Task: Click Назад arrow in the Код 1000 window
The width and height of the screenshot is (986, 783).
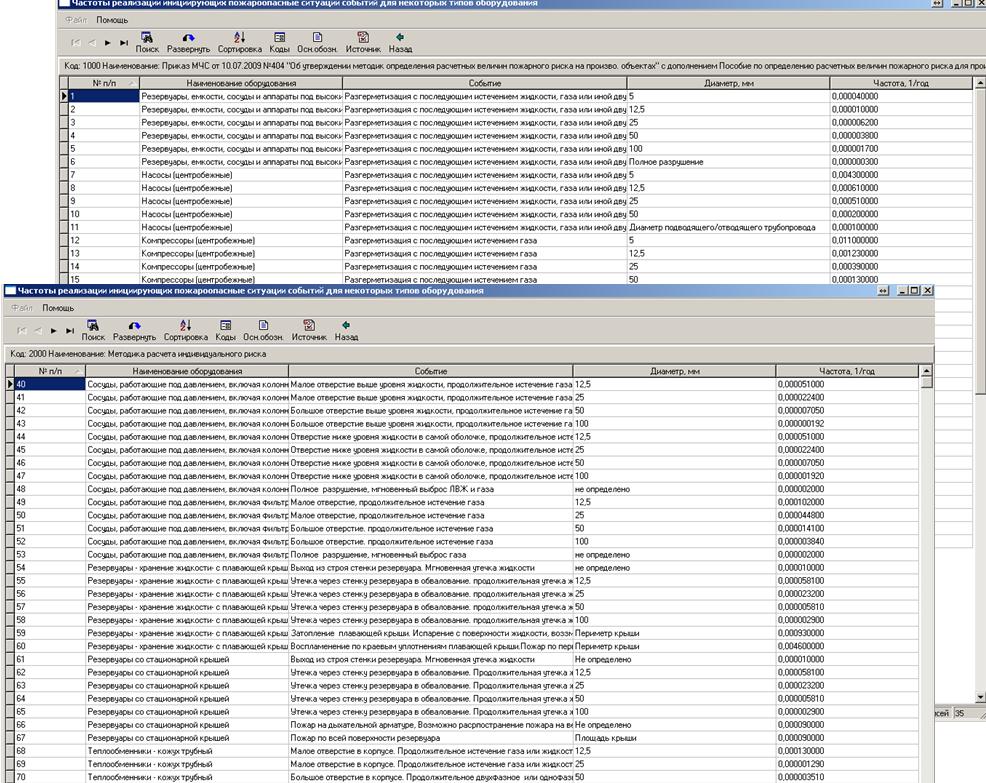Action: pos(400,38)
